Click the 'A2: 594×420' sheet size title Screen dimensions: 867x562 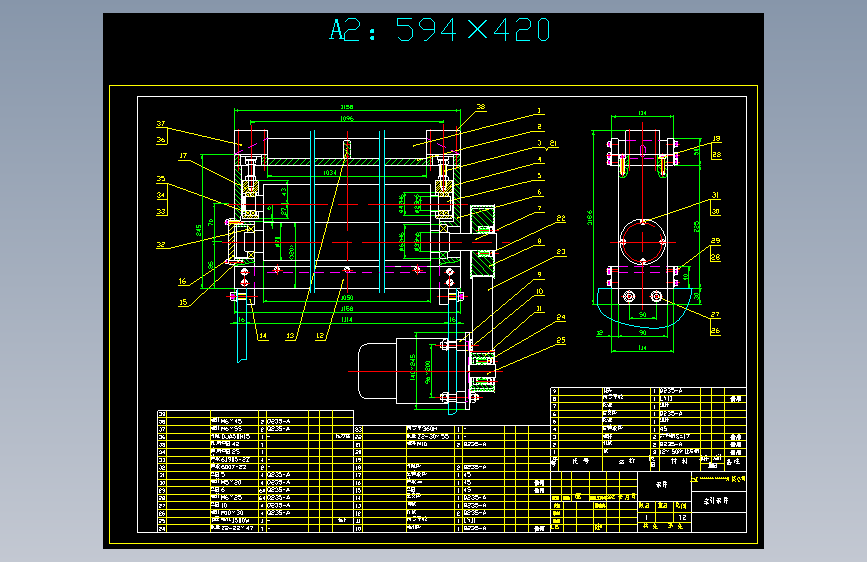pos(440,30)
